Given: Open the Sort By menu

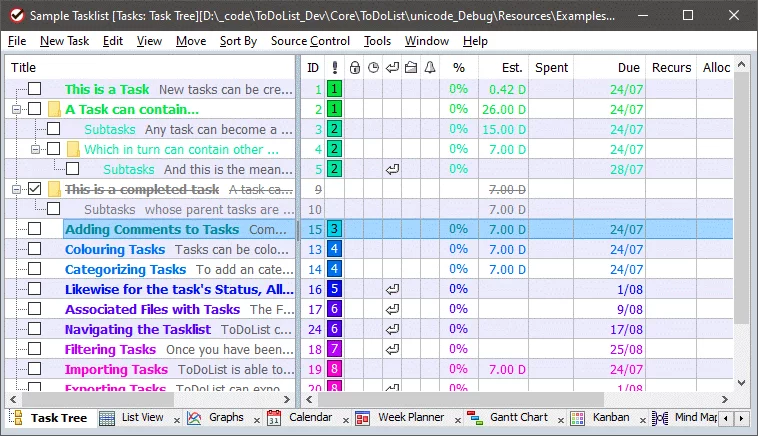Looking at the screenshot, I should (x=238, y=41).
